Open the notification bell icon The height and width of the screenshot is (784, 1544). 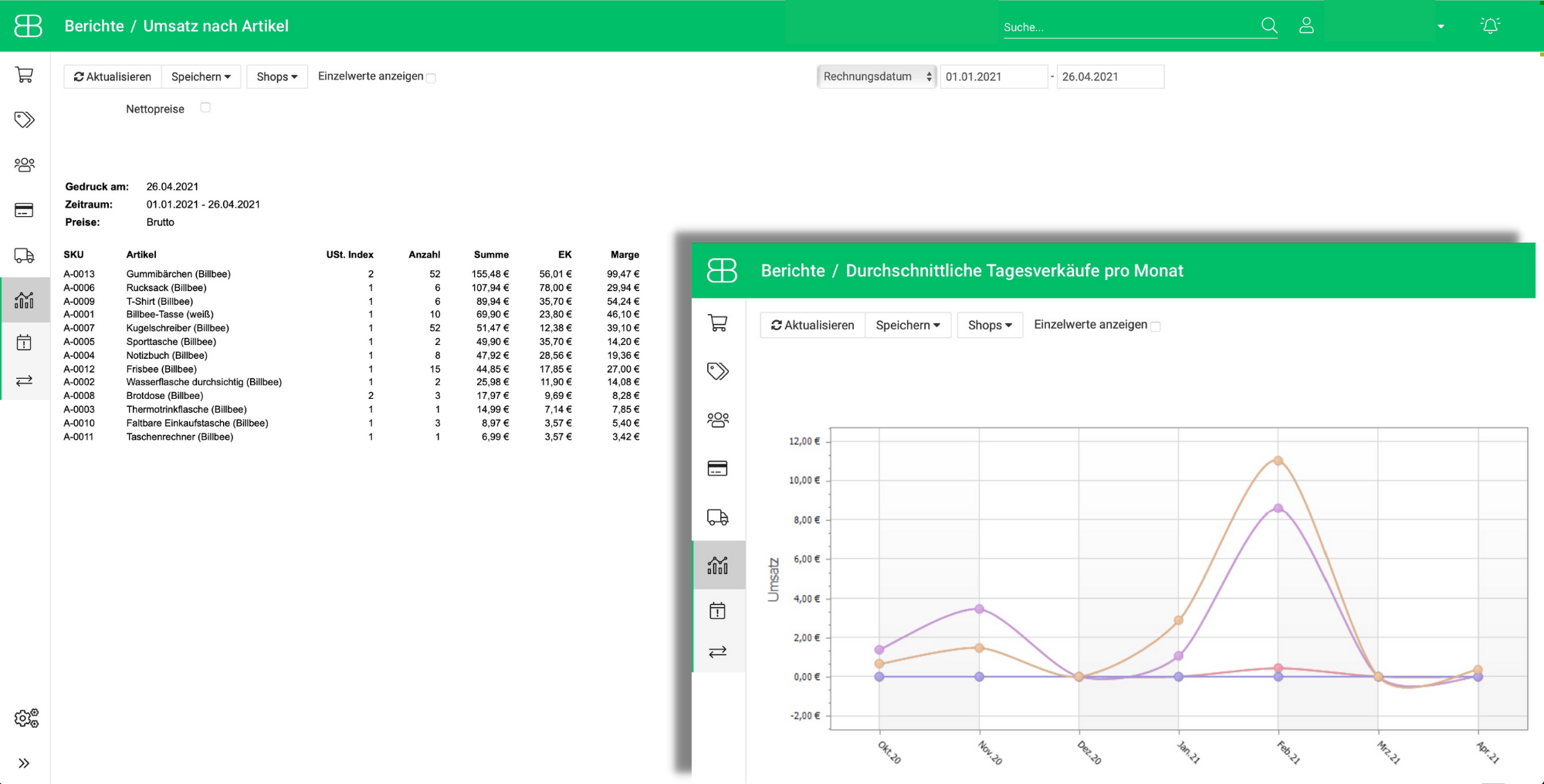[x=1491, y=25]
